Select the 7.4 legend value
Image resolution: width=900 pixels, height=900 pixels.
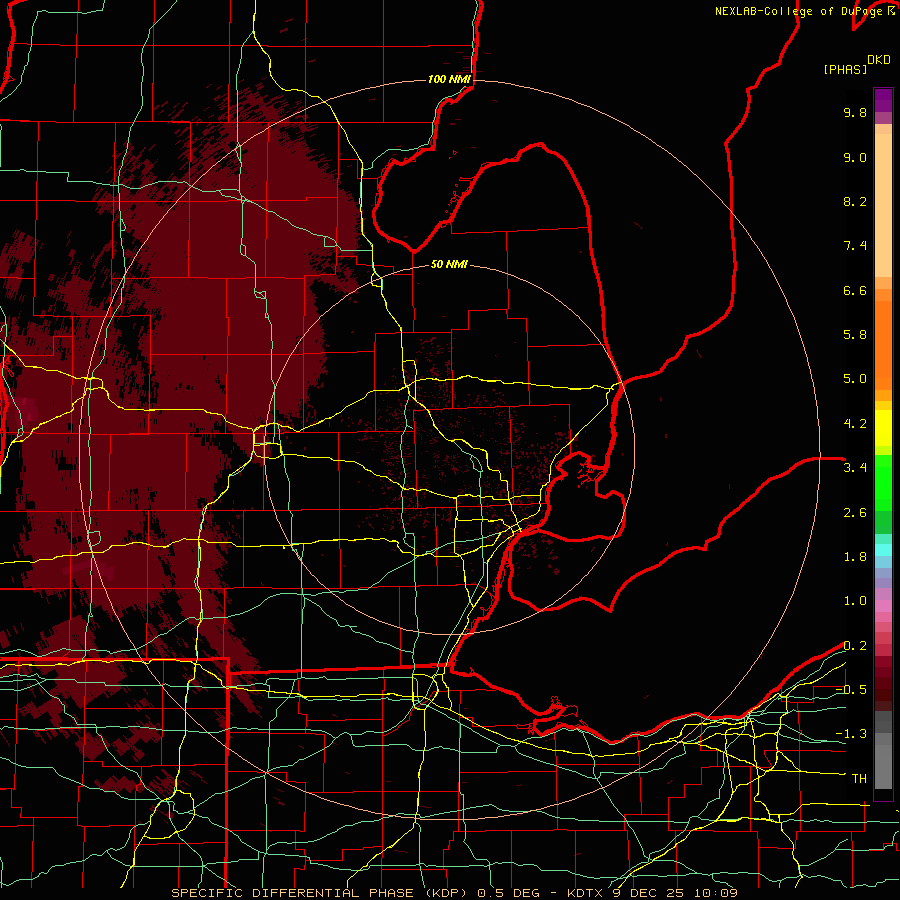(x=855, y=246)
